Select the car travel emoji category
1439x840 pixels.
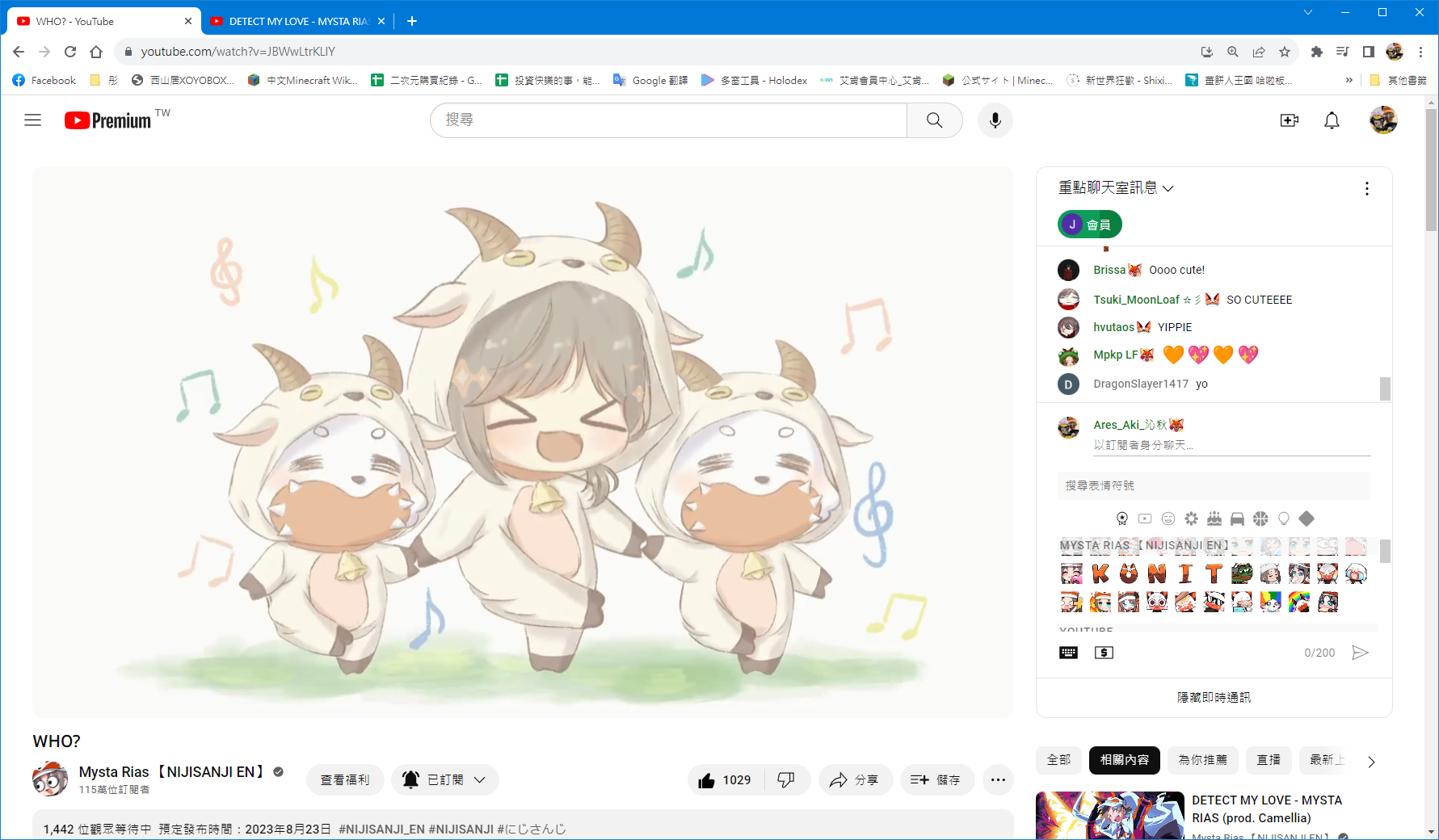(1237, 519)
